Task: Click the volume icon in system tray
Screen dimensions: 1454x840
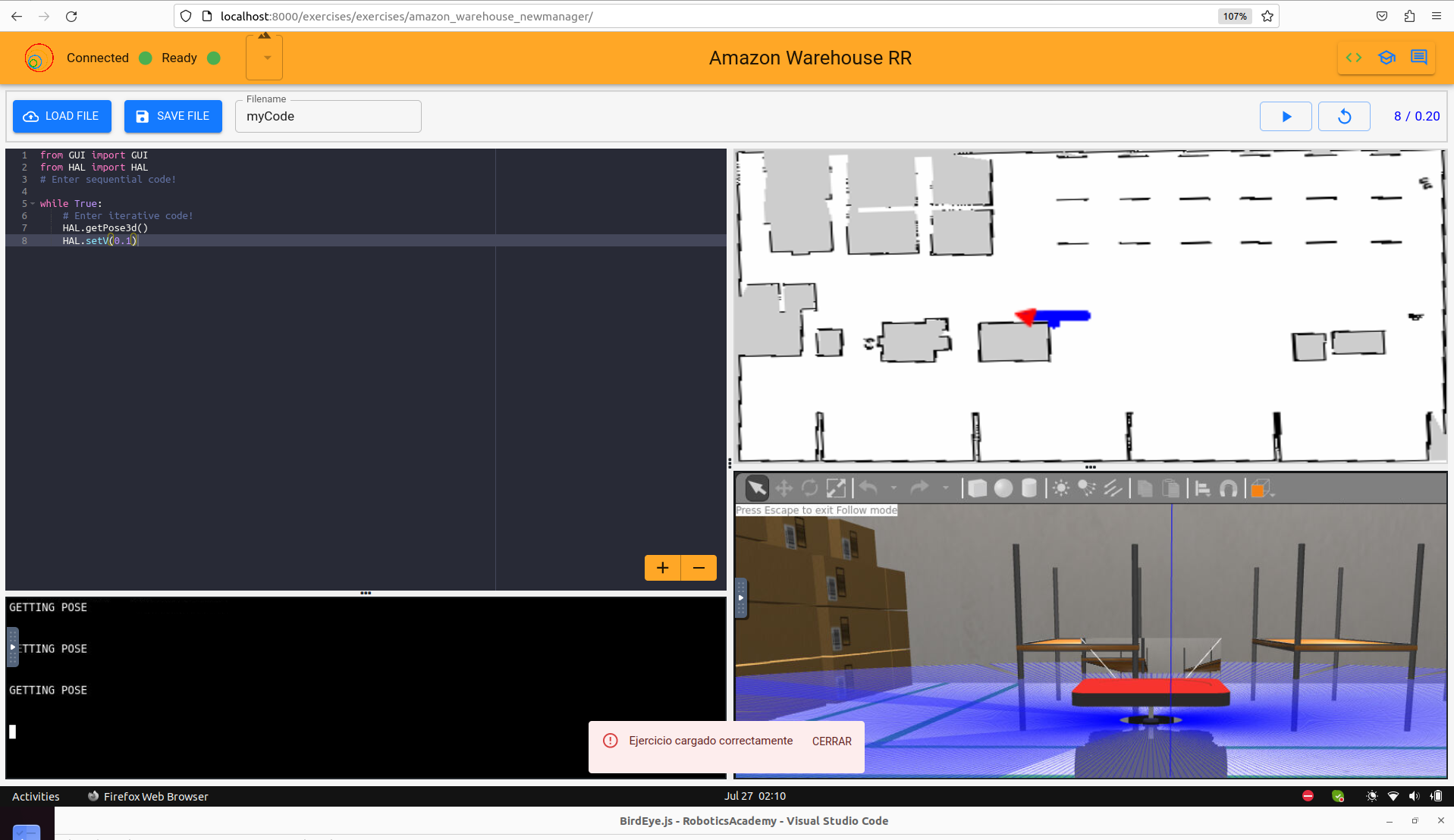Action: click(1414, 796)
